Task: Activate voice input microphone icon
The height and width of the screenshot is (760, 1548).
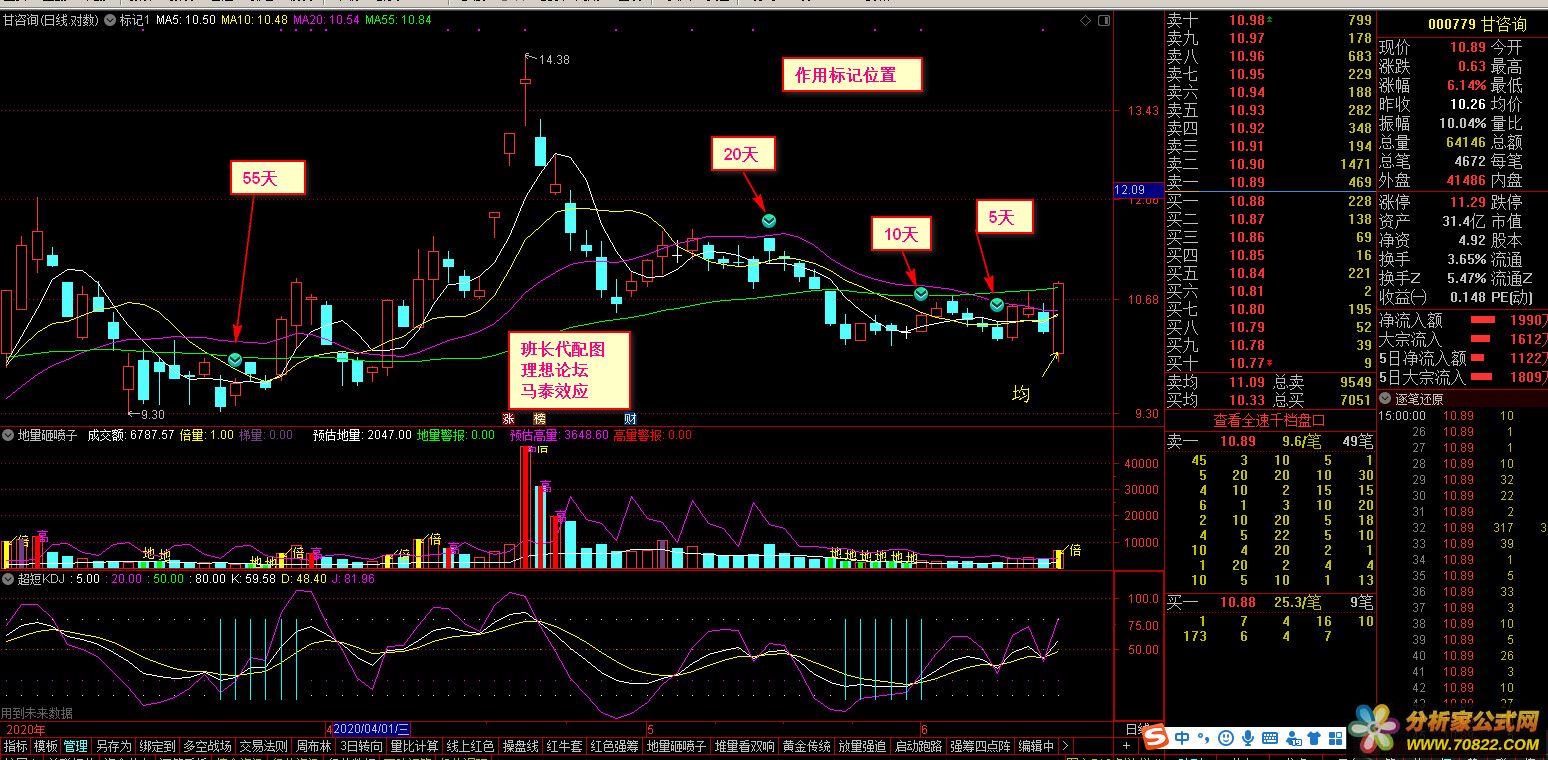Action: tap(1246, 739)
